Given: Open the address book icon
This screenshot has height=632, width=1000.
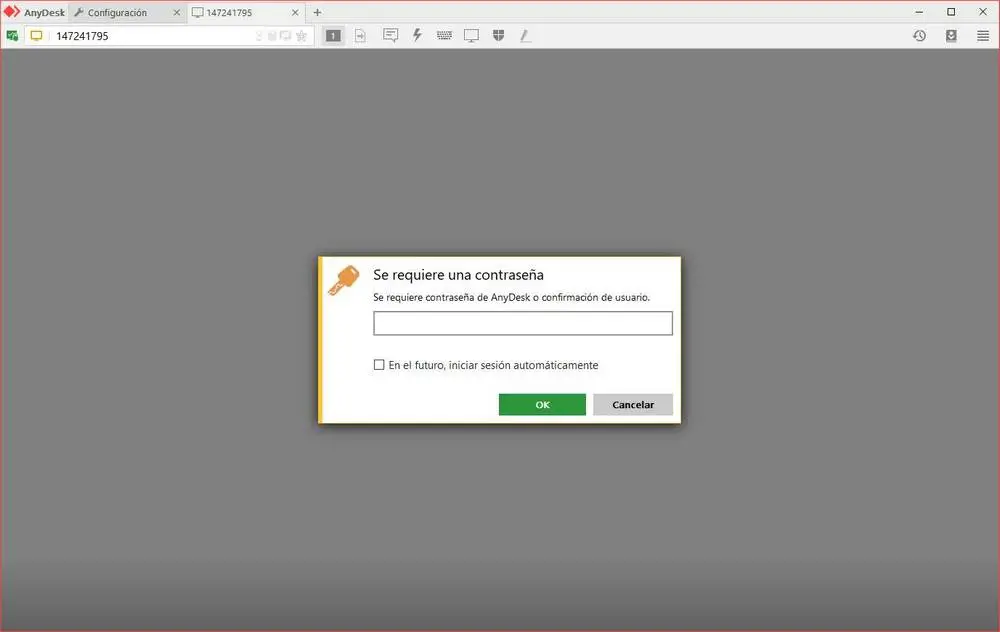Looking at the screenshot, I should (951, 36).
